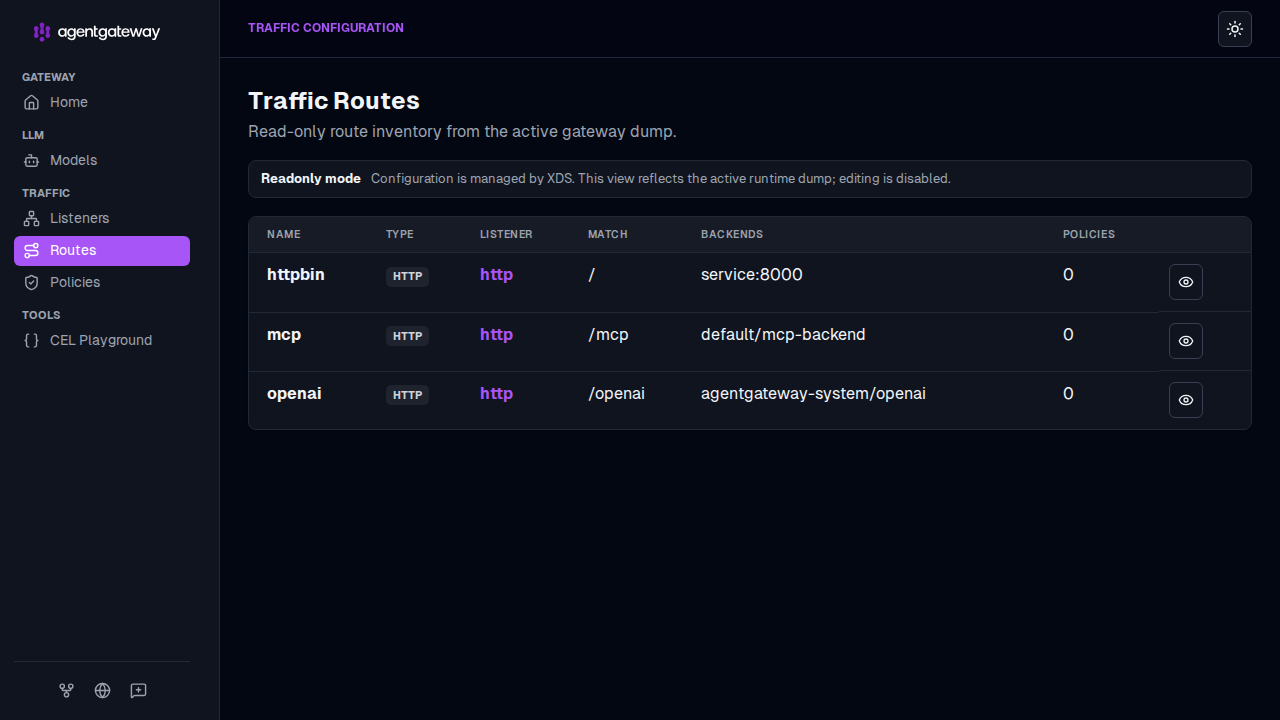1280x720 pixels.
Task: Click the agentgateway logo
Action: [x=97, y=32]
